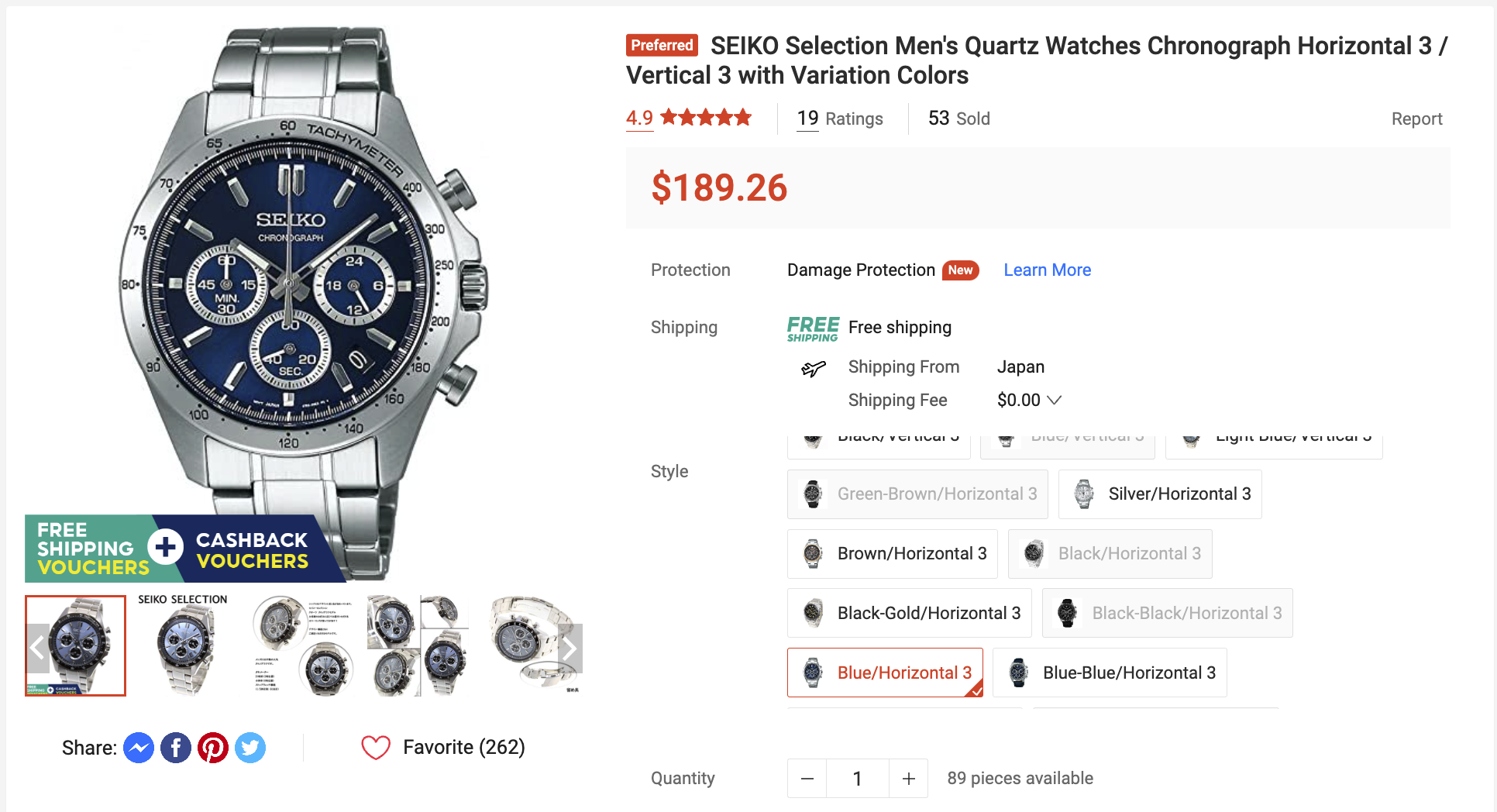
Task: Click the quantity input field
Action: [x=858, y=778]
